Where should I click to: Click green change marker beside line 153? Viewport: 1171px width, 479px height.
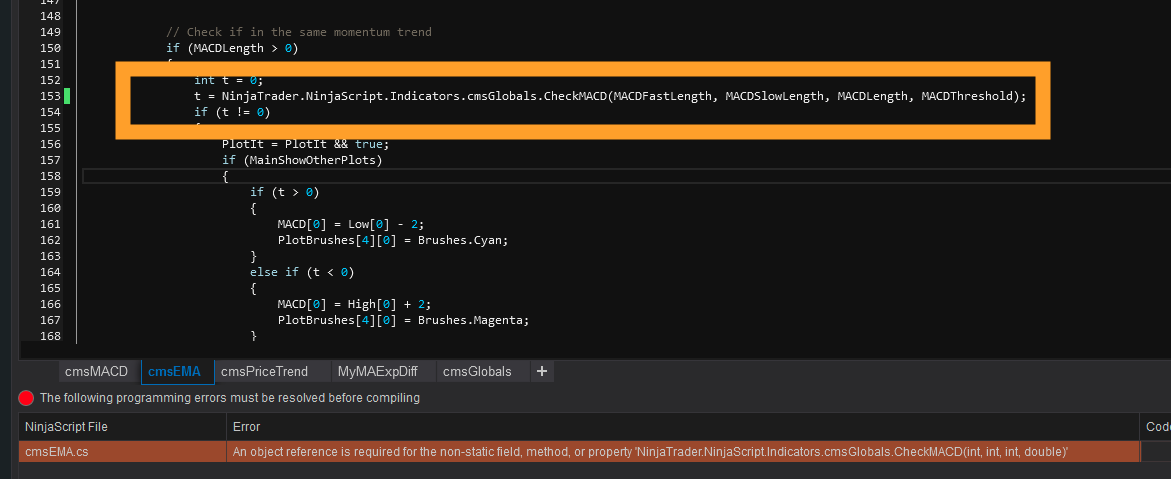coord(67,96)
